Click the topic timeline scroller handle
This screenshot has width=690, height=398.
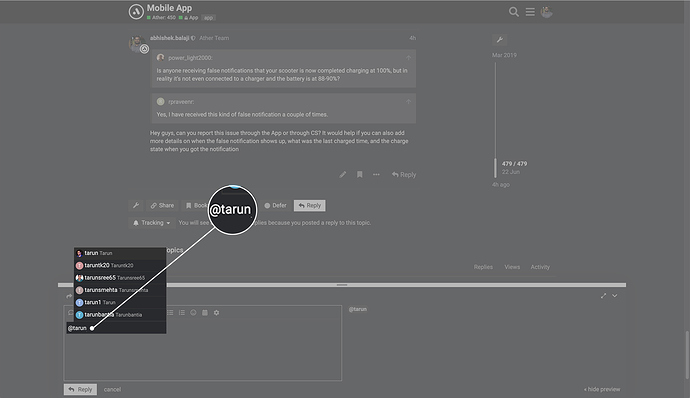coord(495,168)
